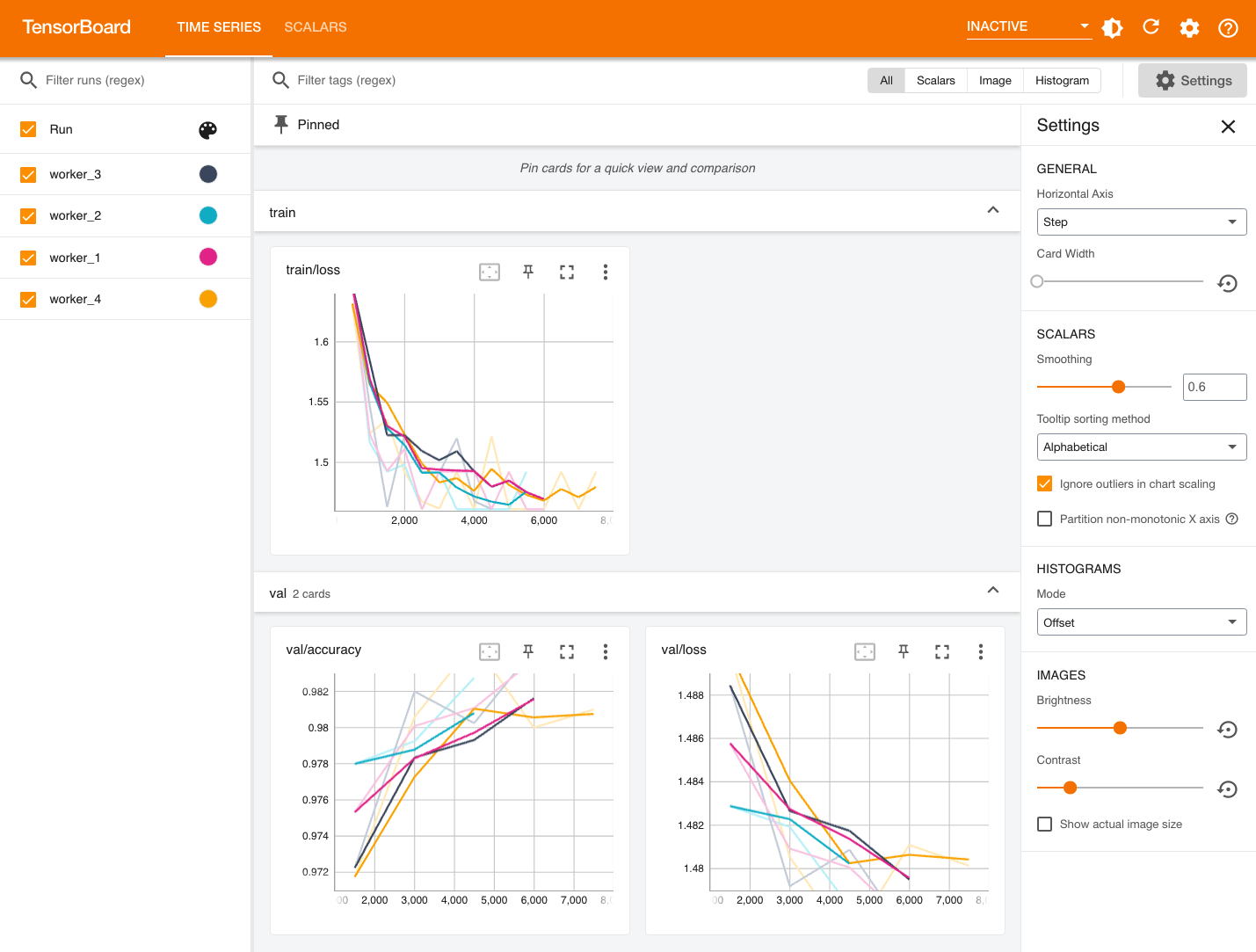Image resolution: width=1256 pixels, height=952 pixels.
Task: Uncheck the worker_2 run
Action: click(x=28, y=215)
